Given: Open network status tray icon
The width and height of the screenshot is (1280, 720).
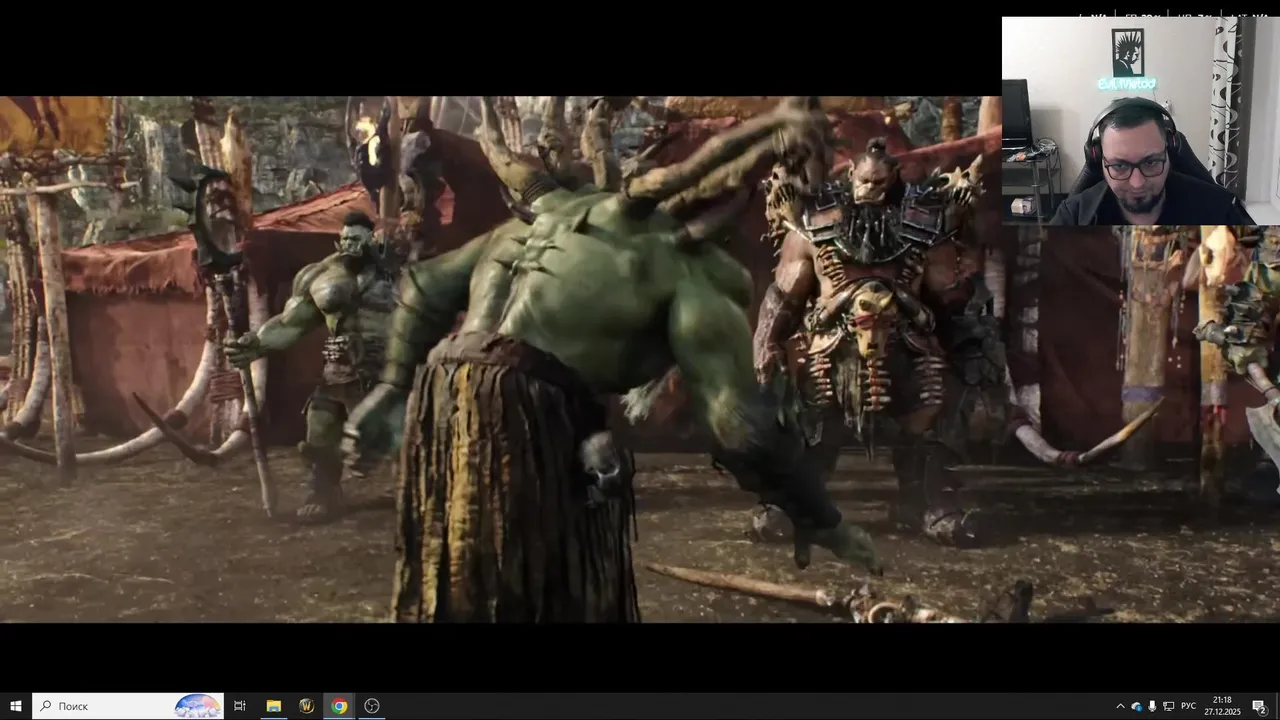Looking at the screenshot, I should 1169,707.
